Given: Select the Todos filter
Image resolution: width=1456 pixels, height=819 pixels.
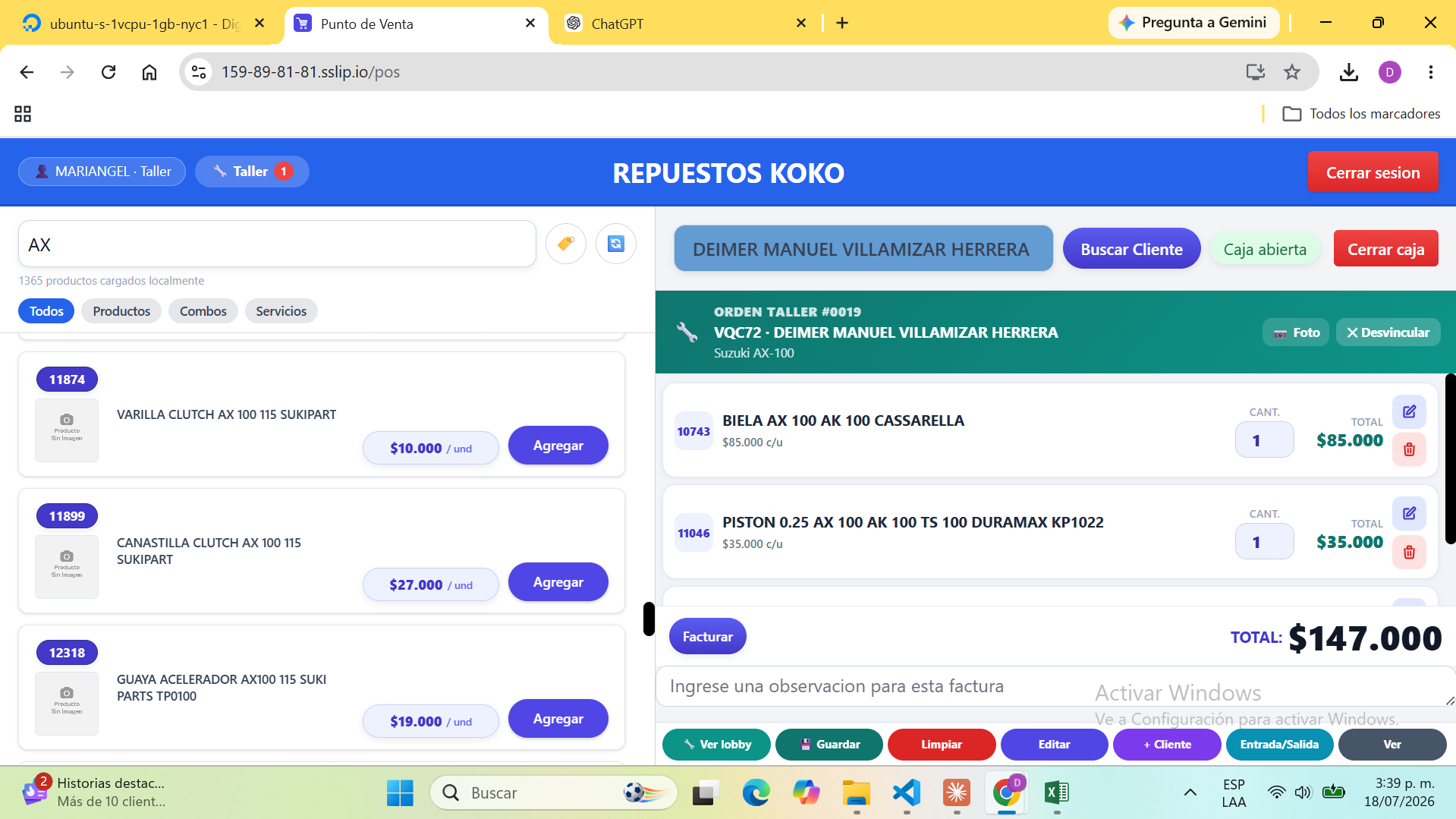Looking at the screenshot, I should tap(46, 311).
